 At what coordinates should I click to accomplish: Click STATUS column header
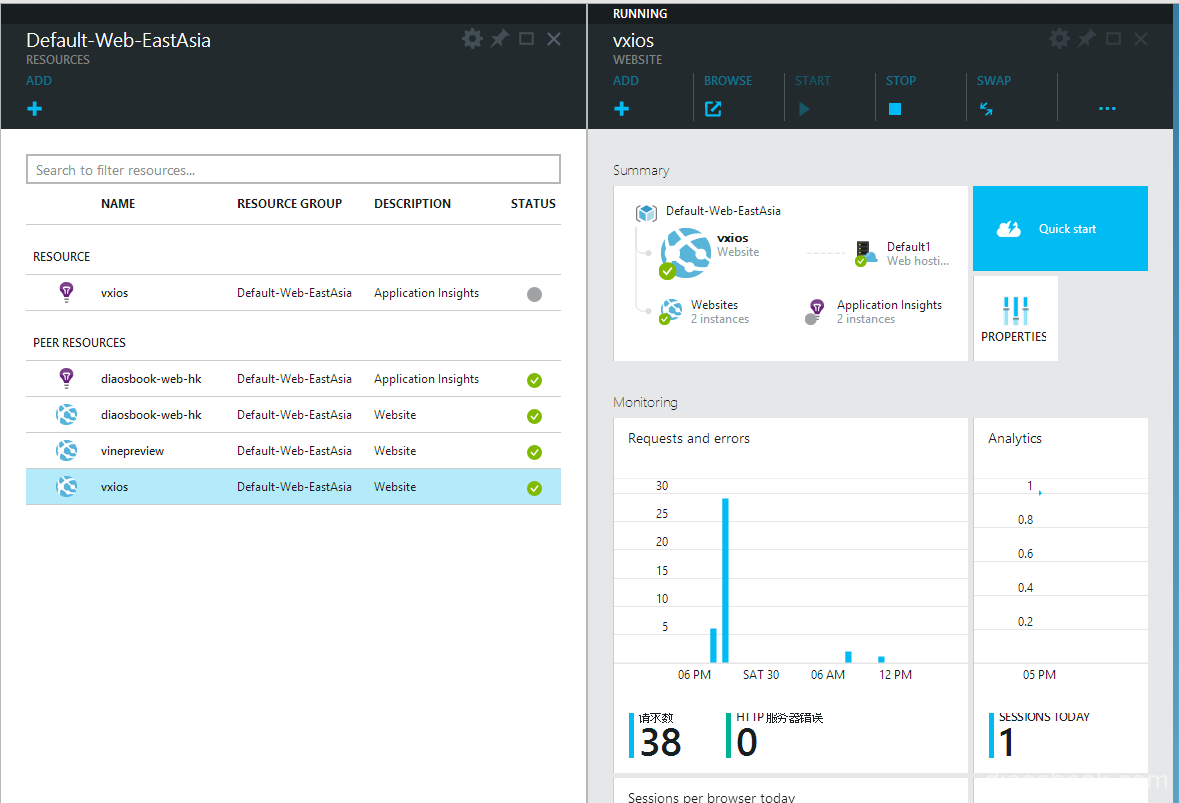[533, 204]
